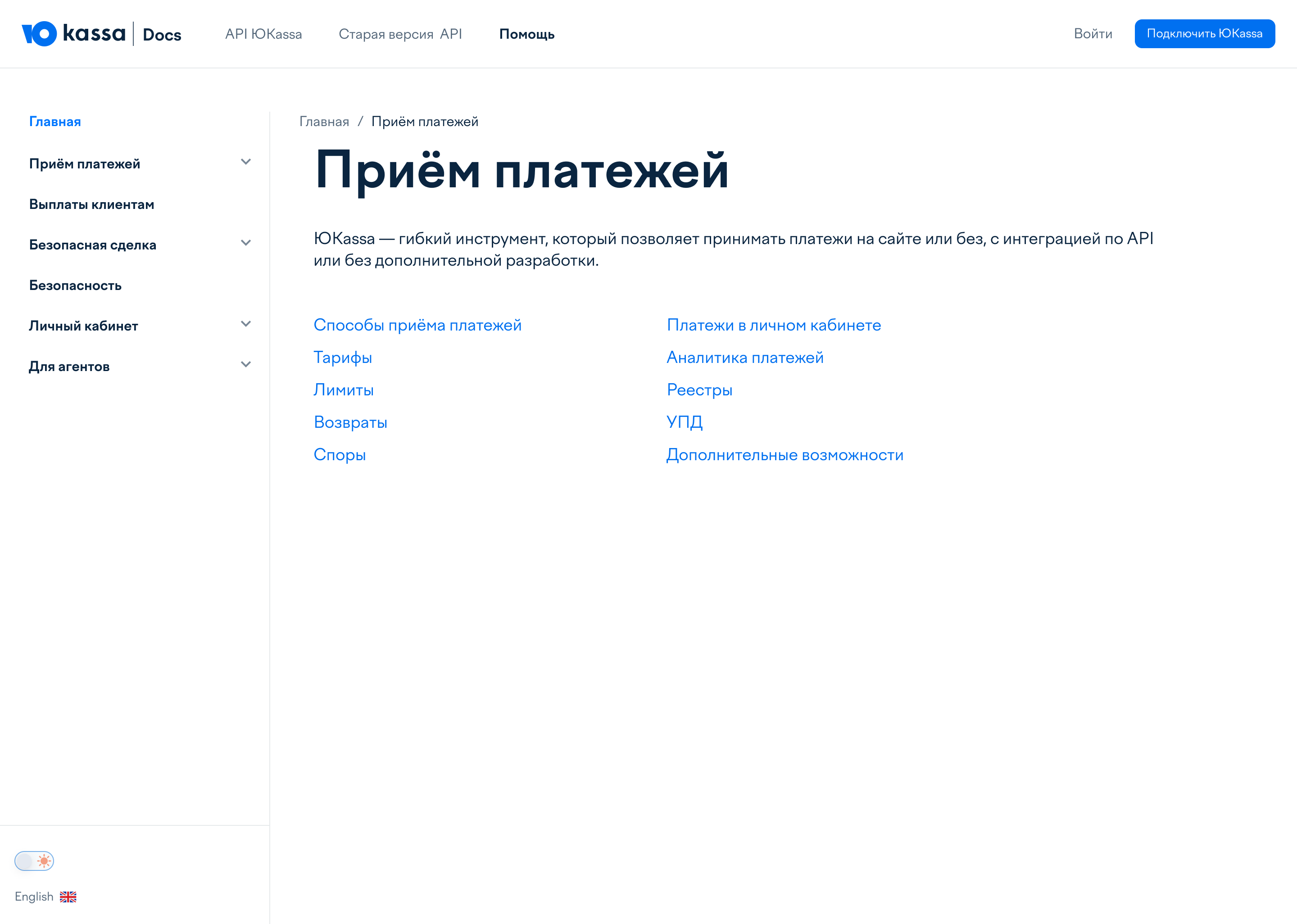The image size is (1297, 924).
Task: Open the Лимиты link
Action: [344, 390]
